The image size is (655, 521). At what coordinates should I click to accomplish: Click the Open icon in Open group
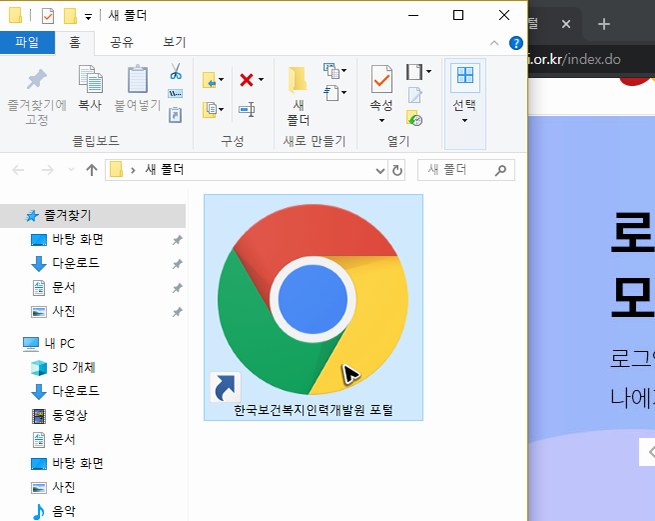[x=414, y=71]
